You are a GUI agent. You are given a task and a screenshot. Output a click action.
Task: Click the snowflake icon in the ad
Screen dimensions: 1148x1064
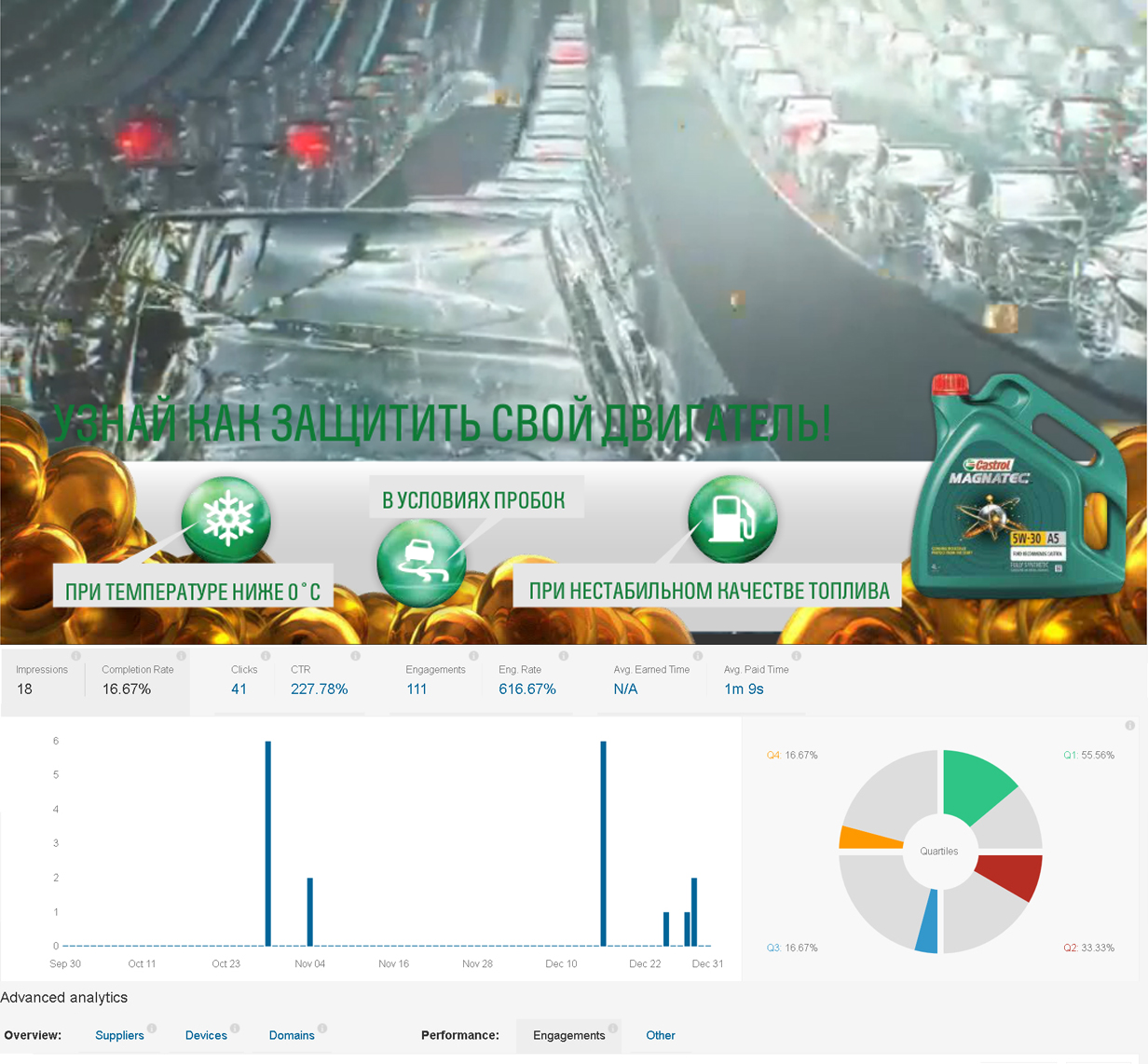point(226,520)
